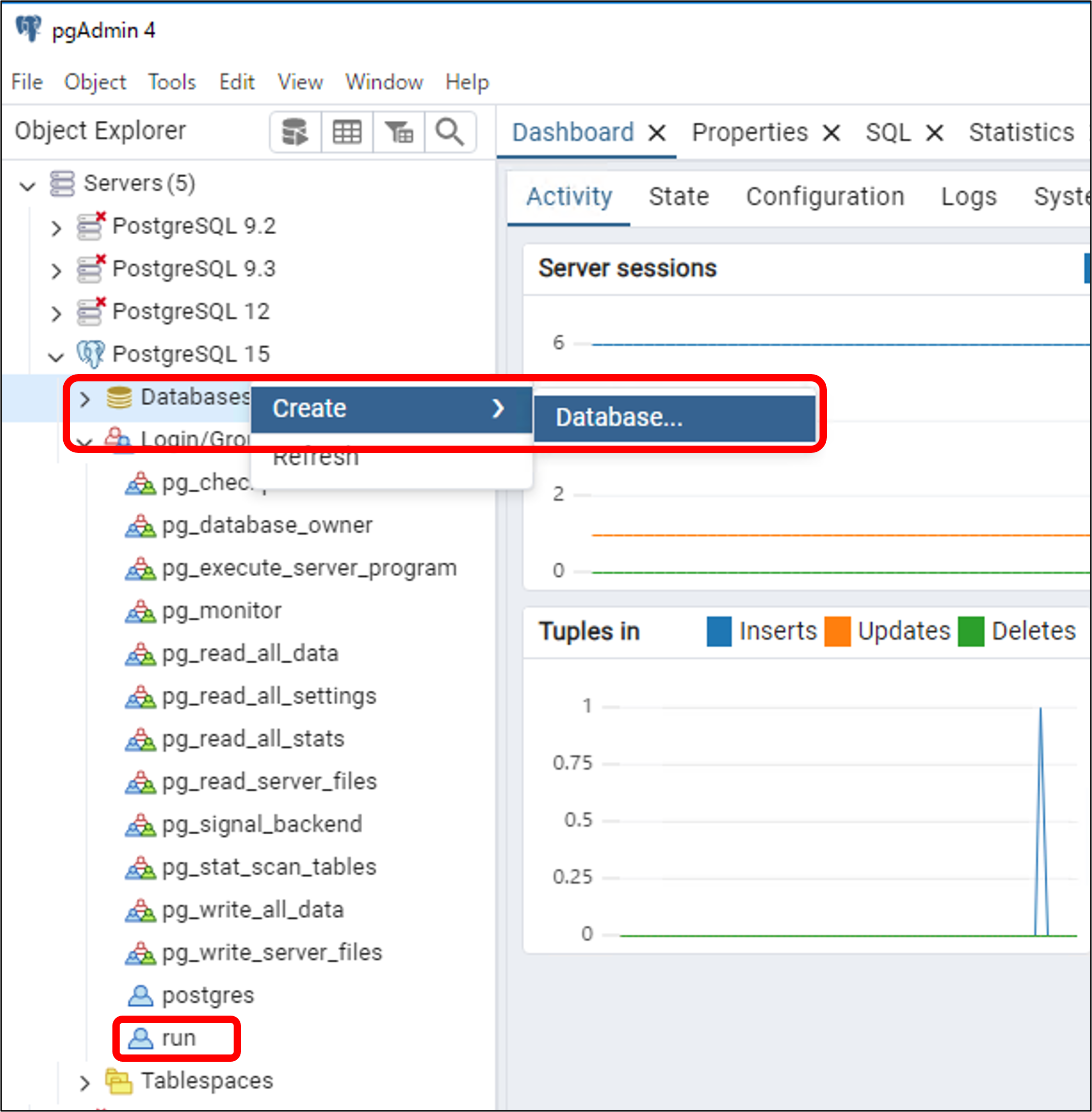Click the pg_write_all_data role icon
Image resolution: width=1092 pixels, height=1112 pixels.
tap(140, 910)
